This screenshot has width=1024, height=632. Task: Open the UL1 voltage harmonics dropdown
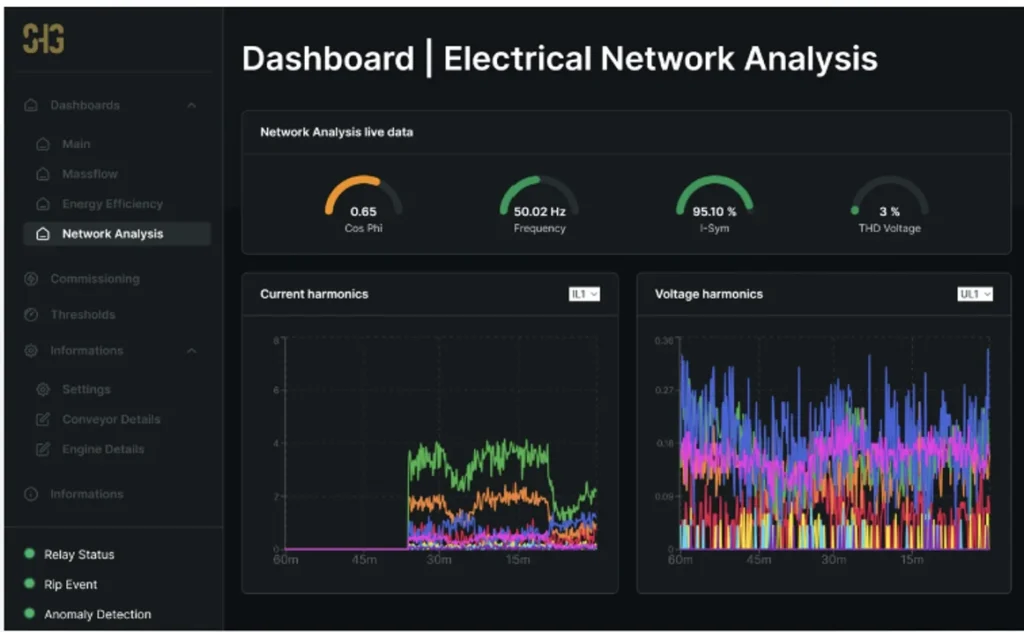tap(975, 294)
